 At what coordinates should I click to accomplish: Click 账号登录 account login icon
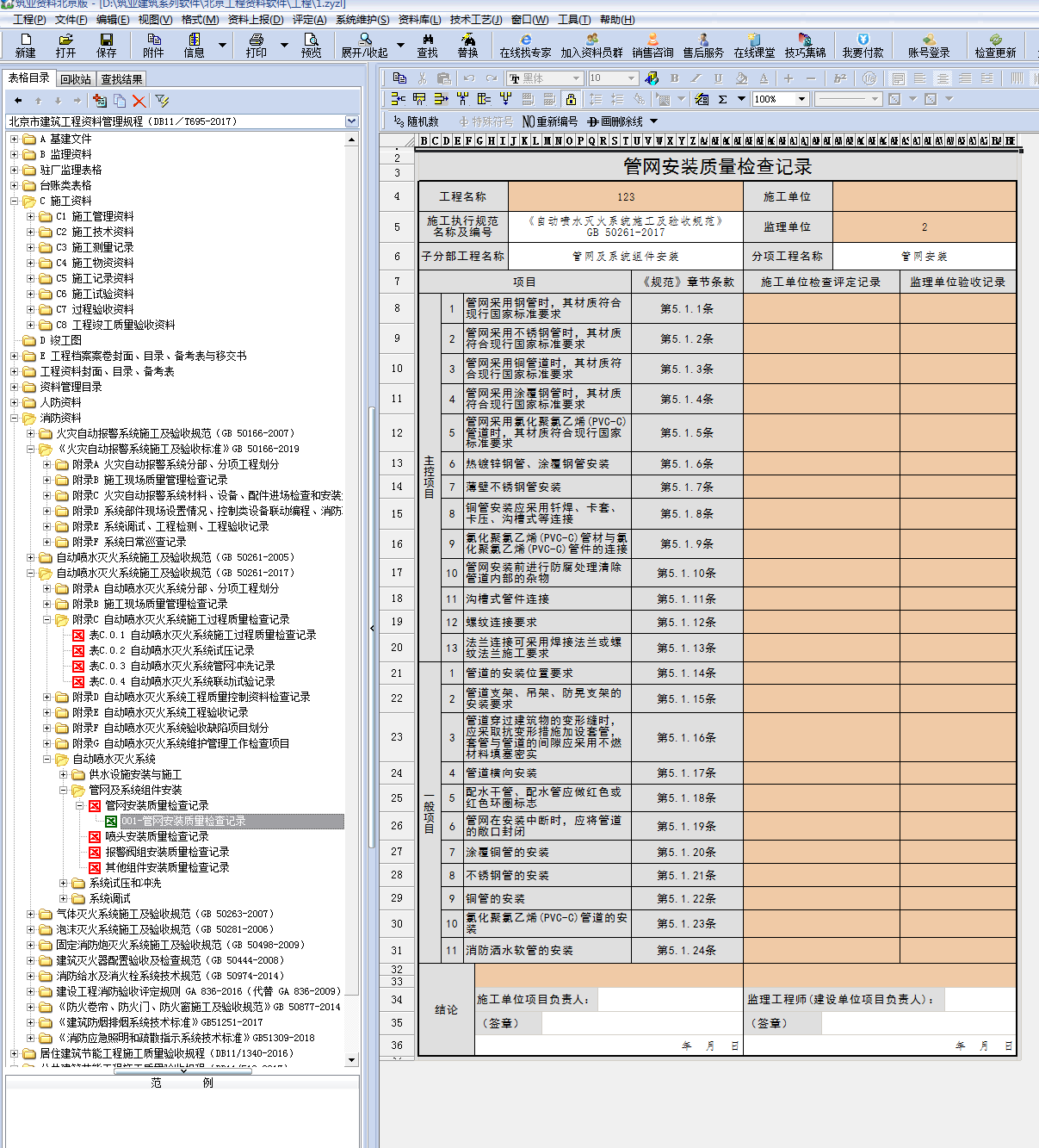[x=929, y=45]
